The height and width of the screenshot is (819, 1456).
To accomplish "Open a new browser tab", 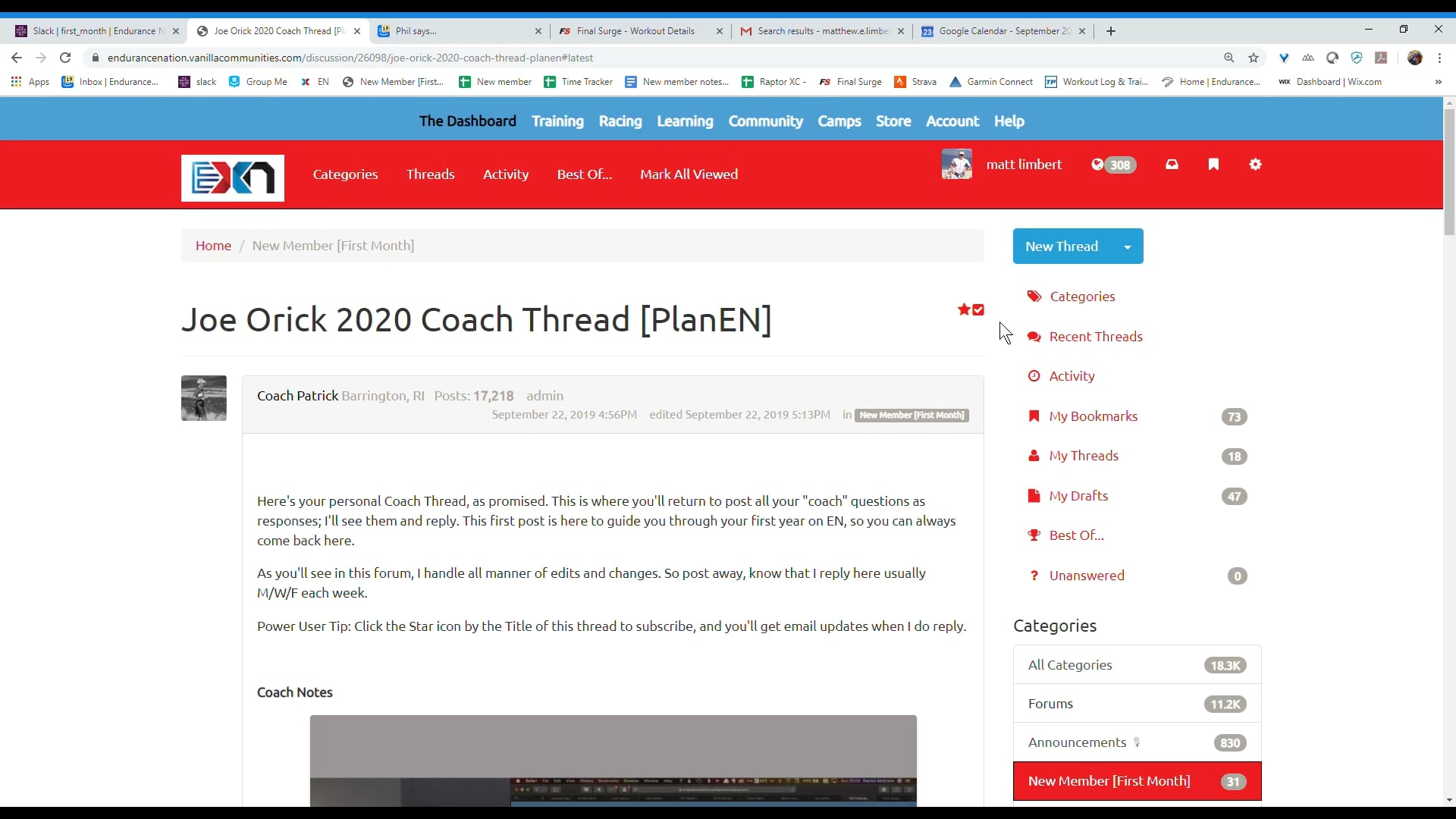I will pyautogui.click(x=1111, y=31).
